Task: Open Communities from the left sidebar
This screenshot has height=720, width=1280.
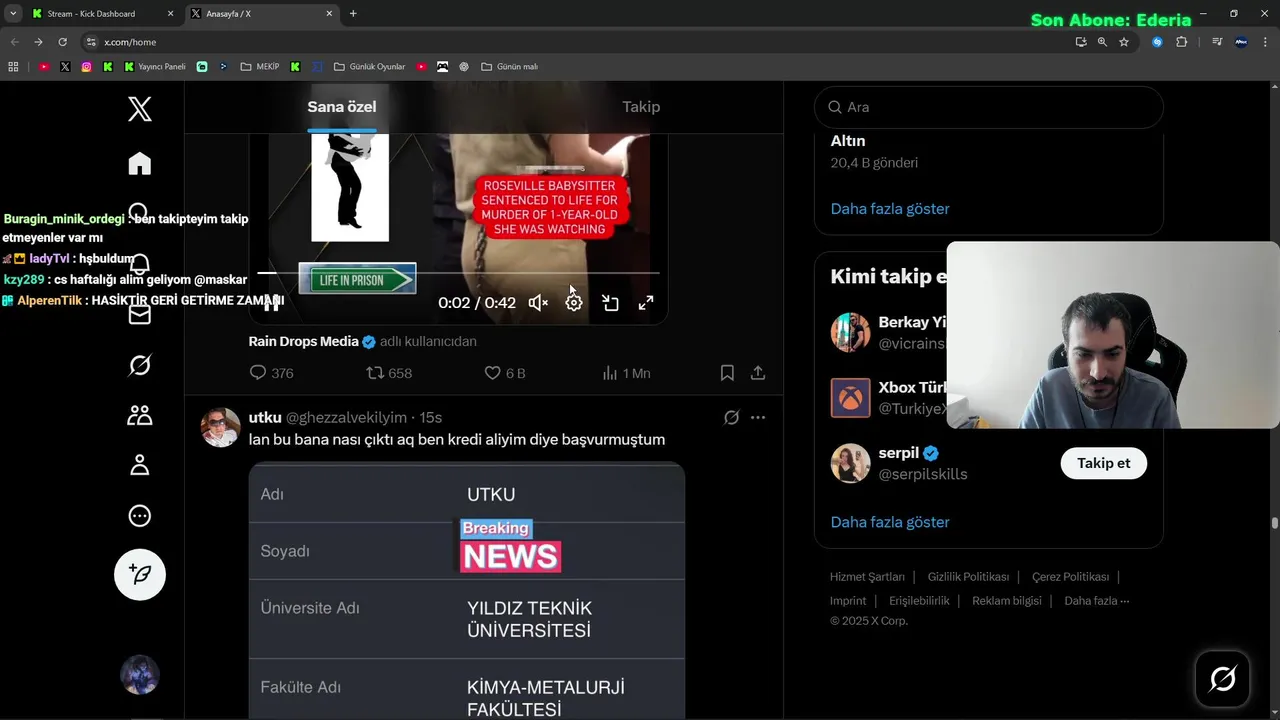Action: 140,415
